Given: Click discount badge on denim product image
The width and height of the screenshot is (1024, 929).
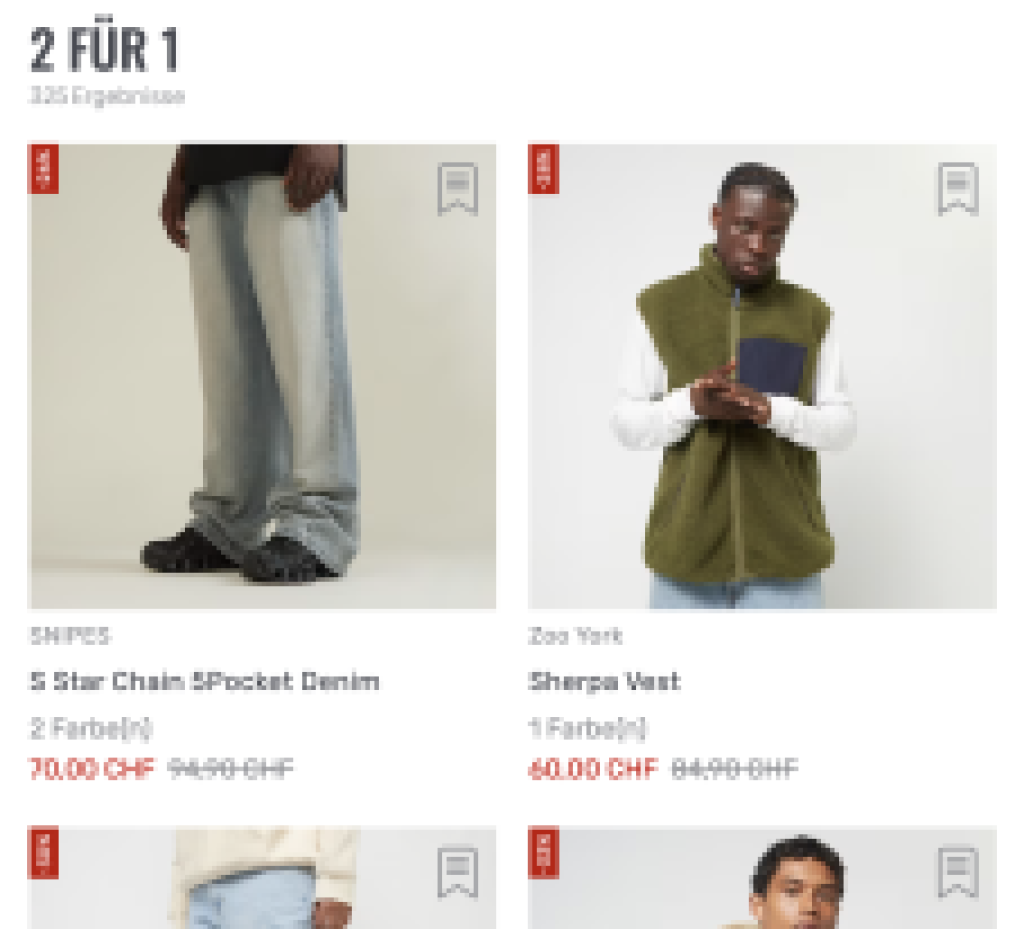Looking at the screenshot, I should click(x=43, y=169).
